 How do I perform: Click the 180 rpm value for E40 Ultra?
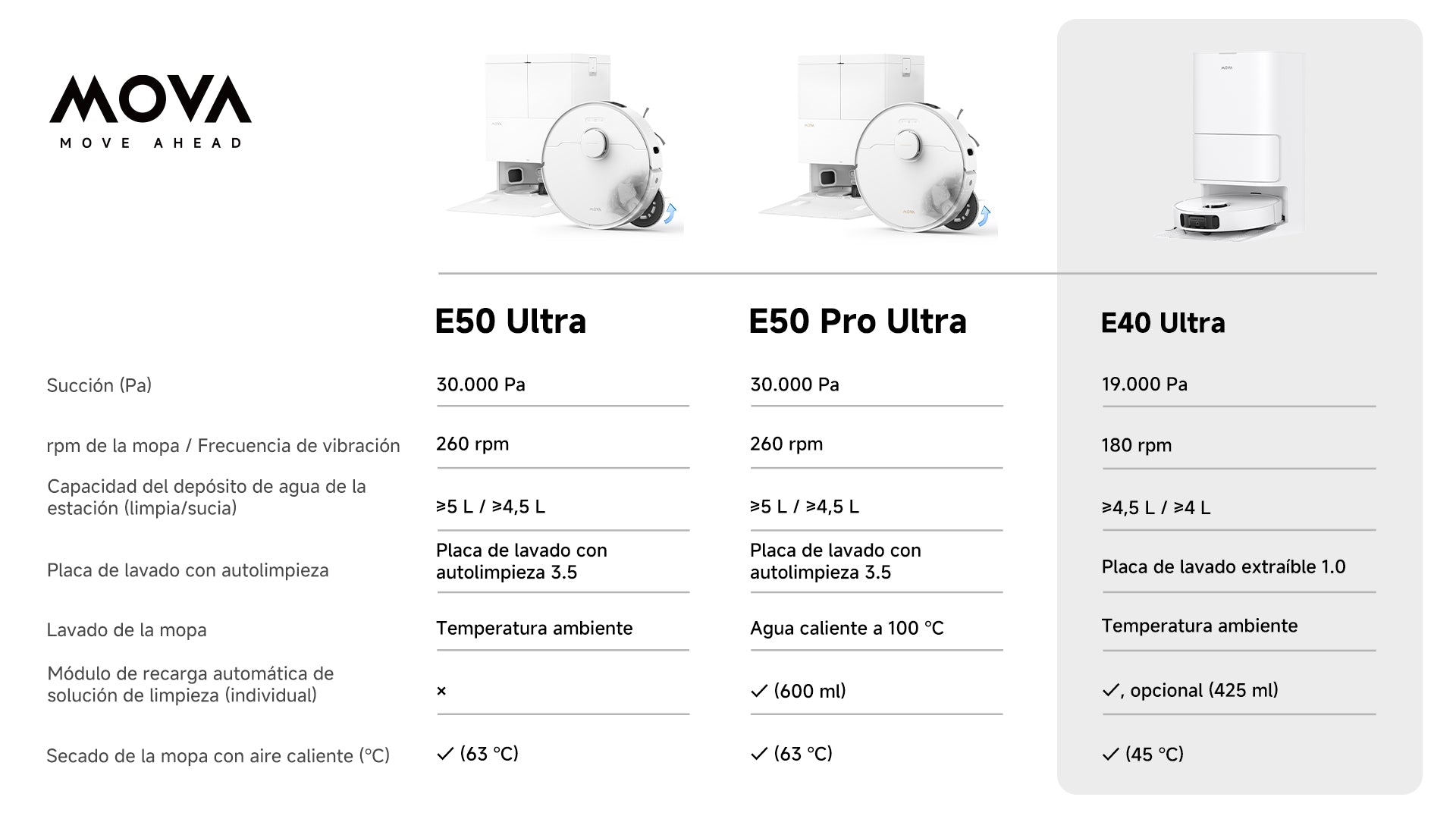(1136, 446)
